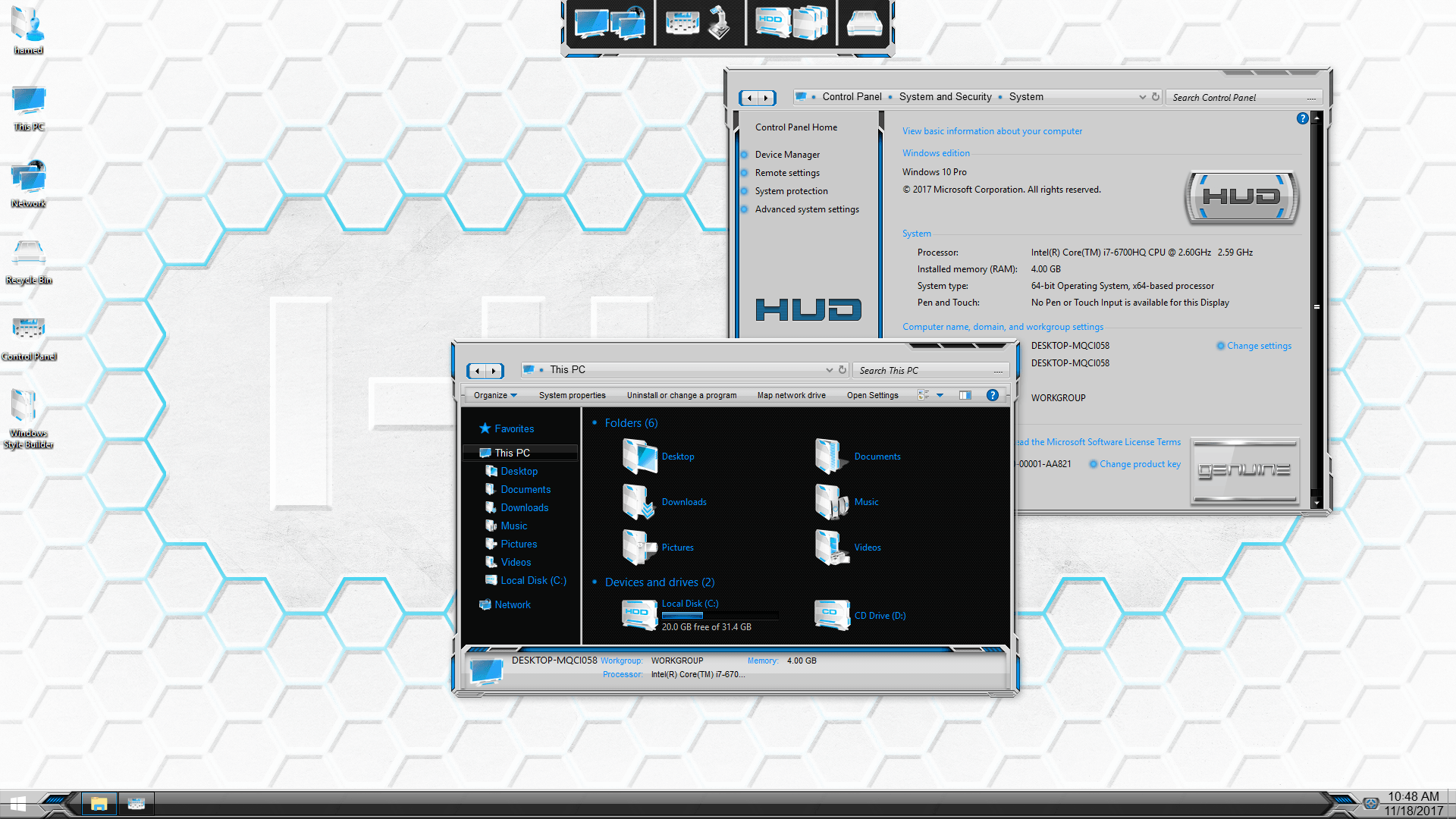Open the Pictures folder in This PC
The image size is (1456, 819).
(x=658, y=548)
